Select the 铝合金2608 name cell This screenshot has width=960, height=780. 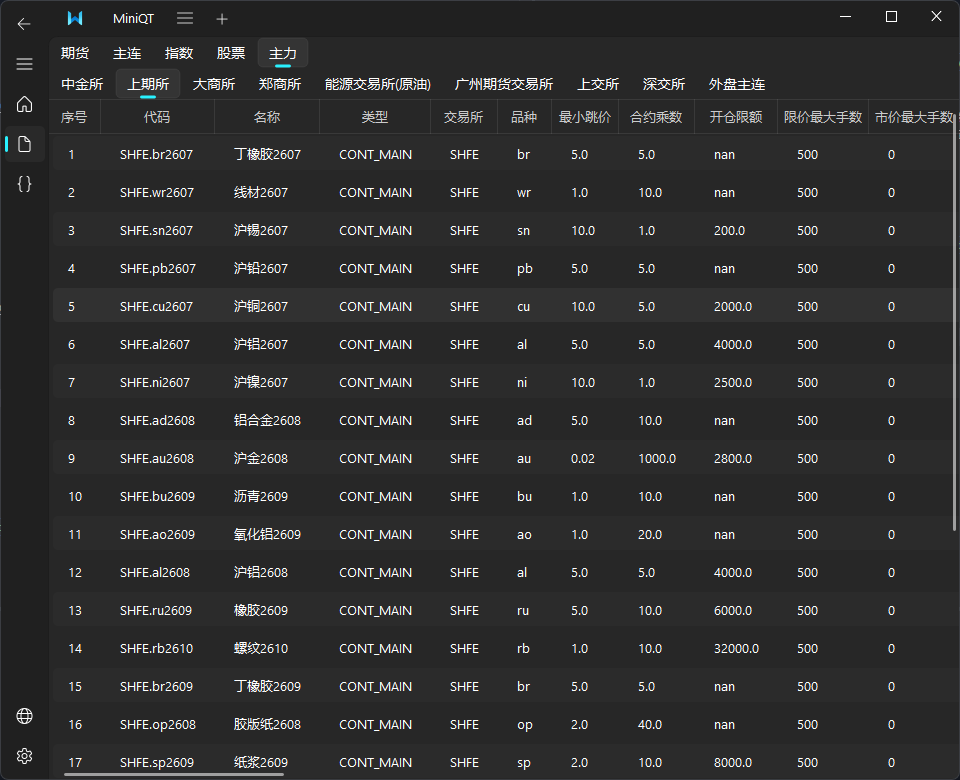[x=268, y=420]
